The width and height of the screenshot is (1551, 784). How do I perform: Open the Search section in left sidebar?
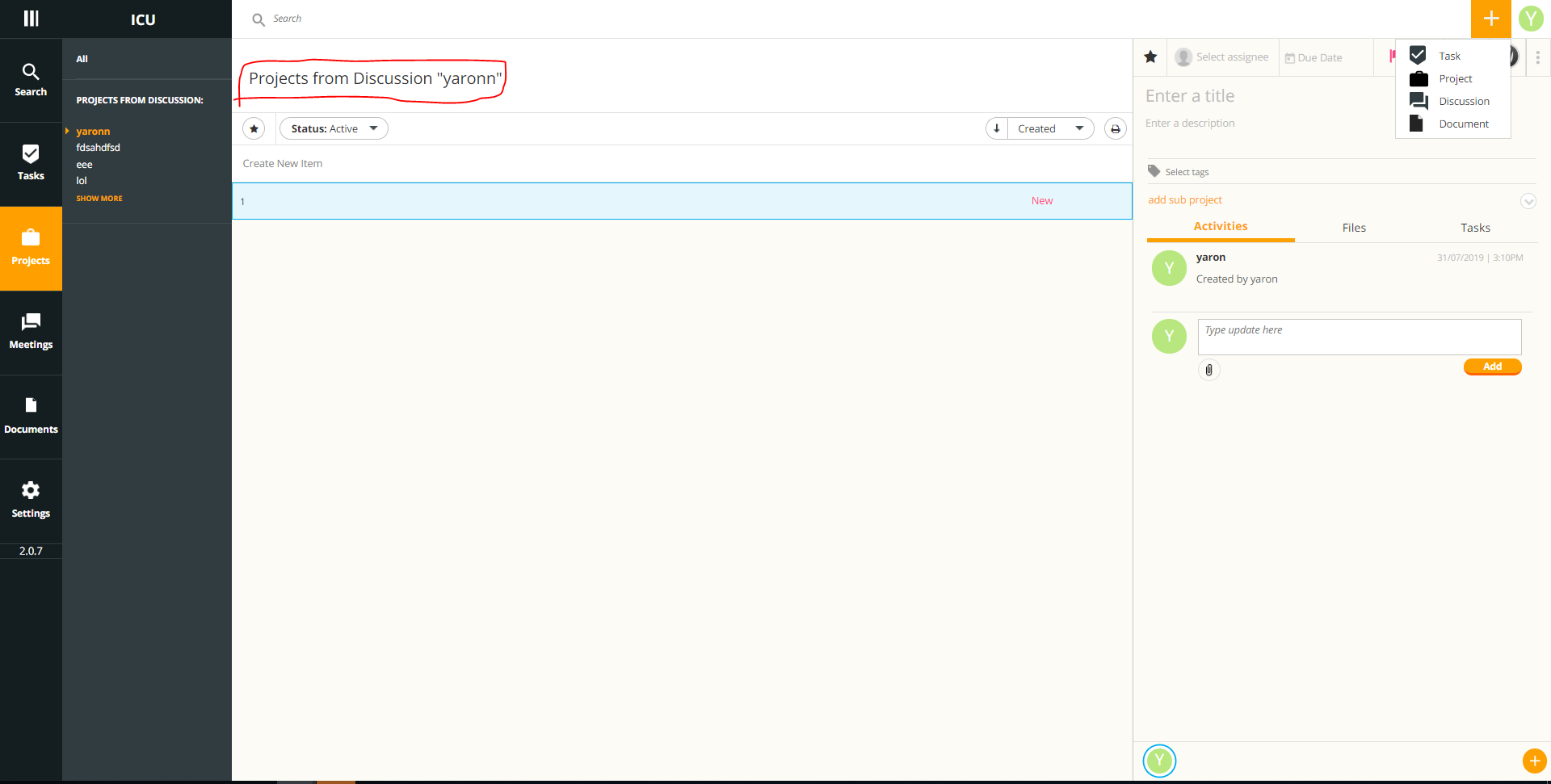(31, 80)
